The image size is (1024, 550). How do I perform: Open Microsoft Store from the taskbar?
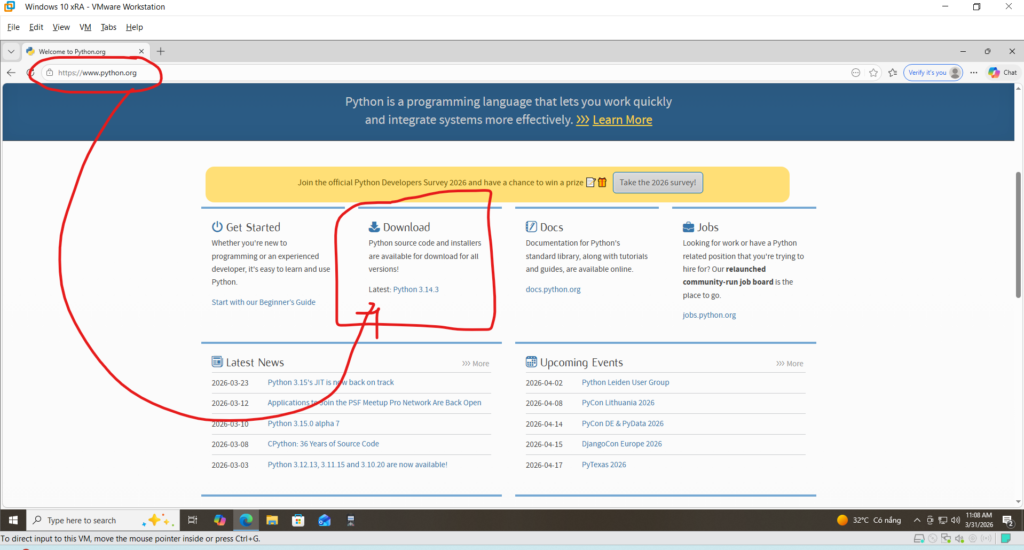(x=298, y=520)
